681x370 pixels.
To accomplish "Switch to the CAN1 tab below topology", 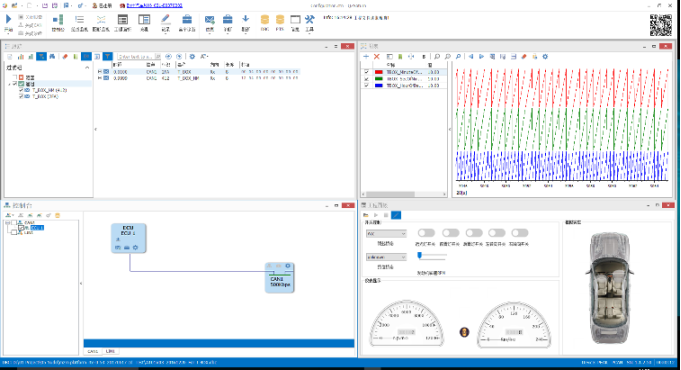I will (93, 351).
